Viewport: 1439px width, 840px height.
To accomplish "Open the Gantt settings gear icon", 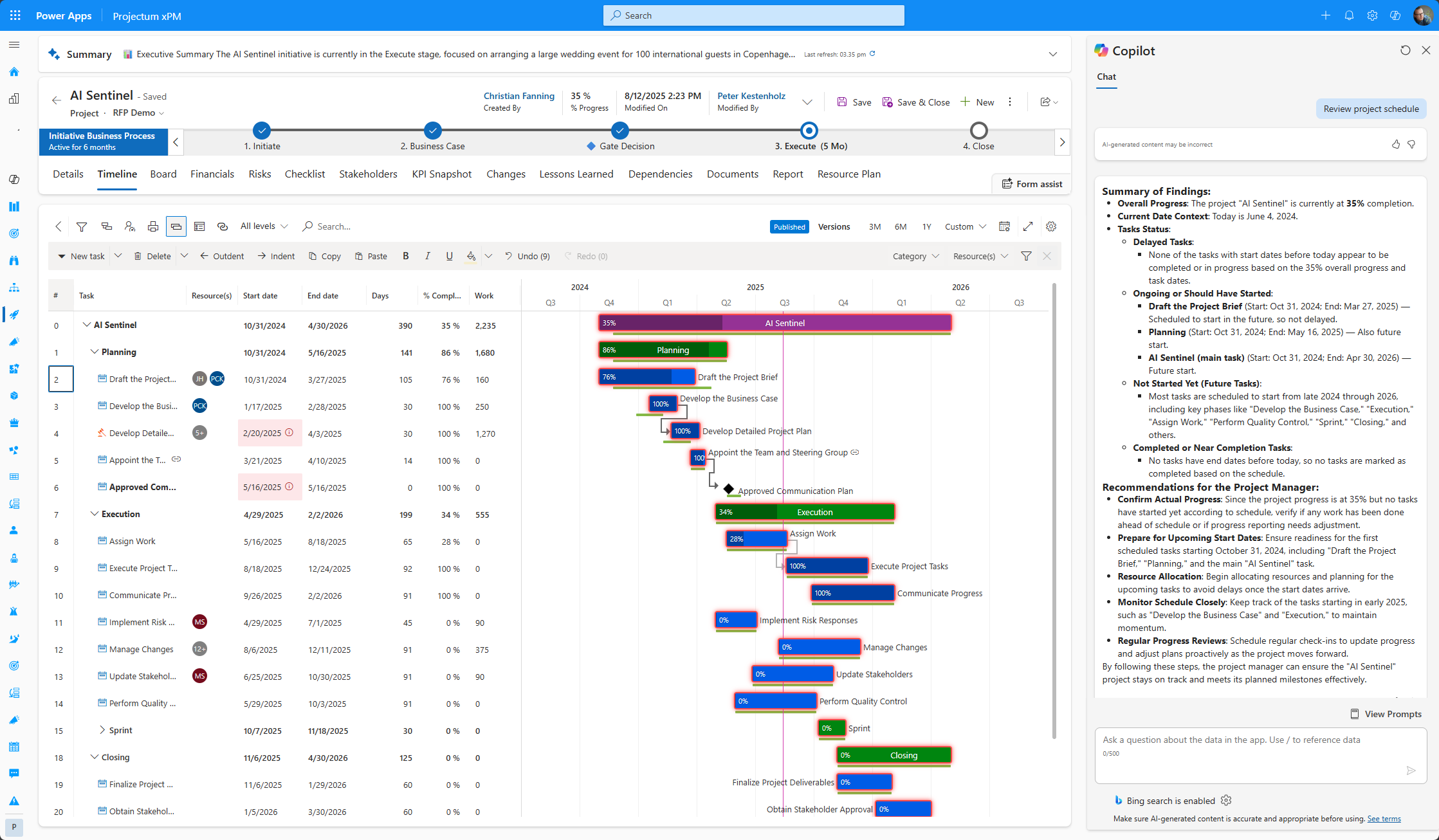I will click(x=1051, y=226).
